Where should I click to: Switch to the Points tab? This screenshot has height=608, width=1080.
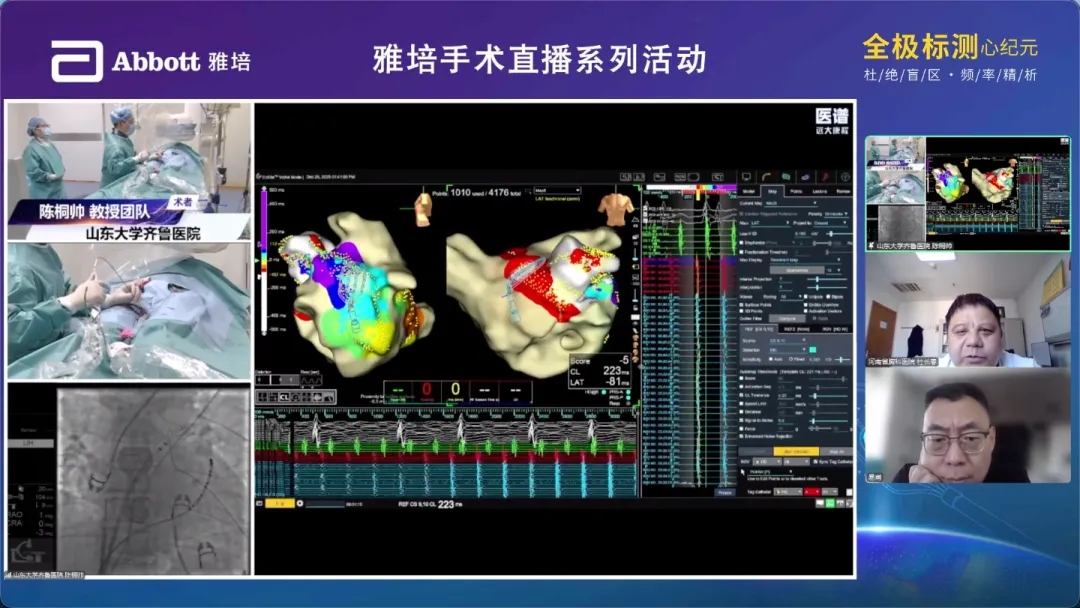click(x=796, y=190)
